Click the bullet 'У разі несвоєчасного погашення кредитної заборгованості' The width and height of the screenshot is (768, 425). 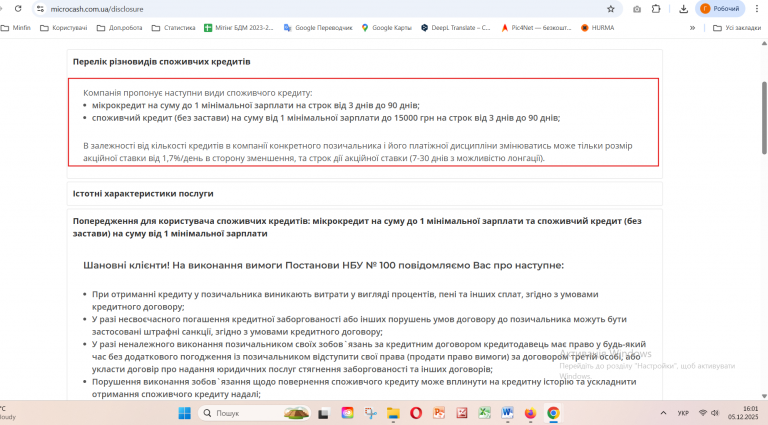click(x=359, y=326)
